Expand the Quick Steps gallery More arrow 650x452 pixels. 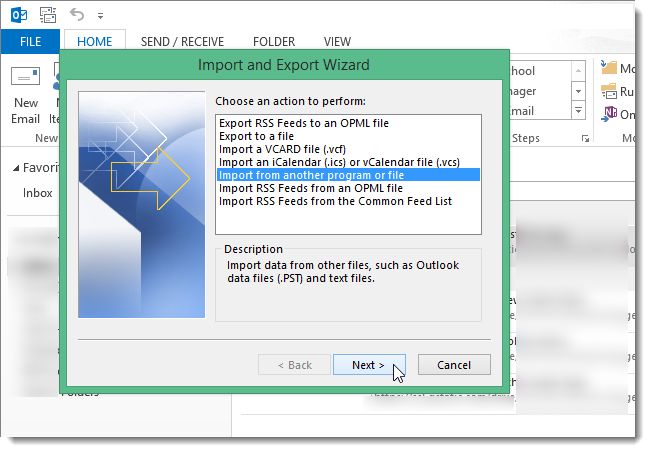tap(578, 111)
